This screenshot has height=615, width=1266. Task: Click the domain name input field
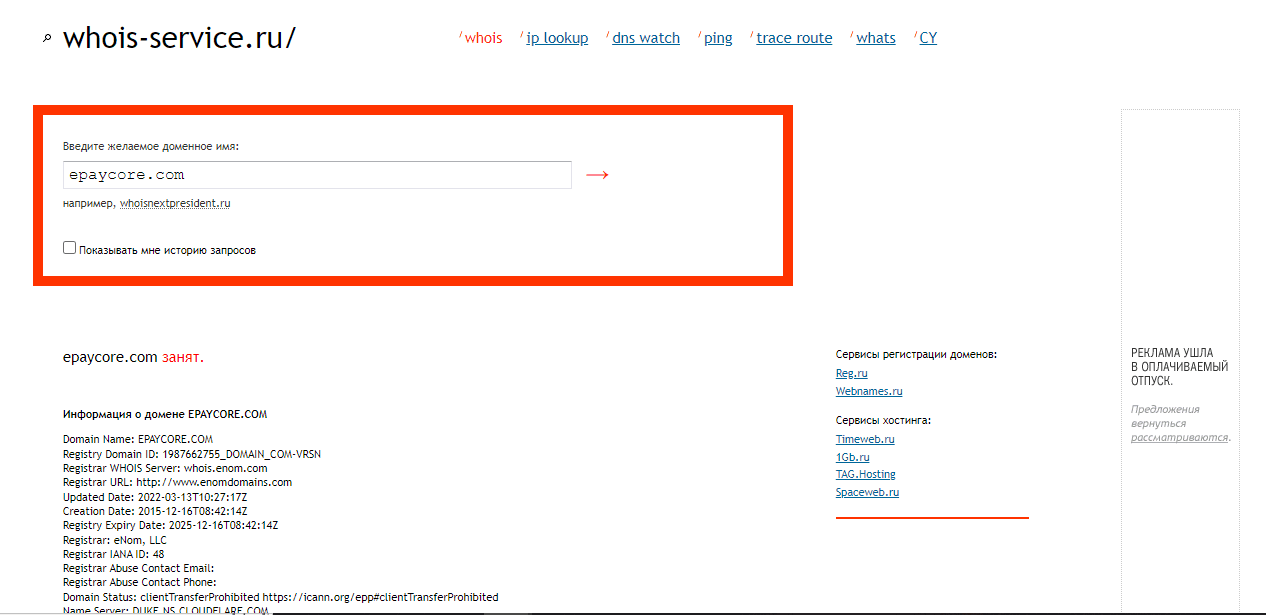pyautogui.click(x=316, y=175)
